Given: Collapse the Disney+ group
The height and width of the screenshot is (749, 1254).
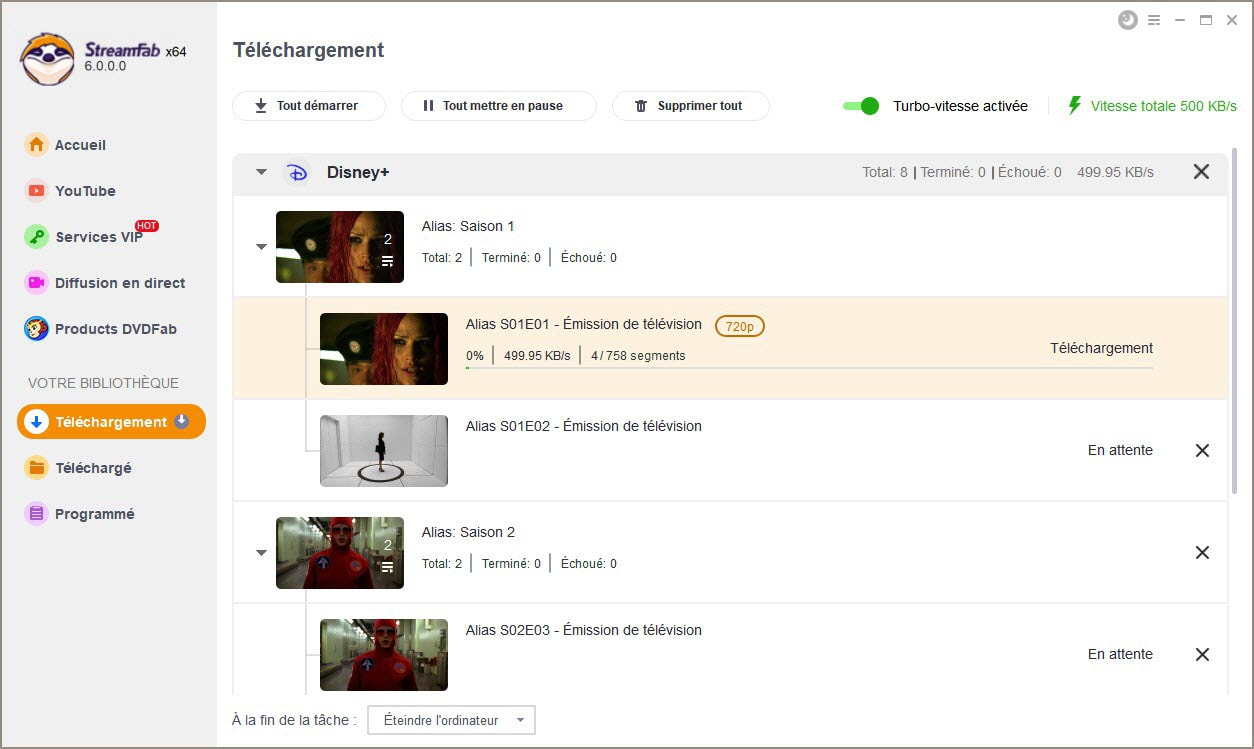Looking at the screenshot, I should (x=261, y=172).
